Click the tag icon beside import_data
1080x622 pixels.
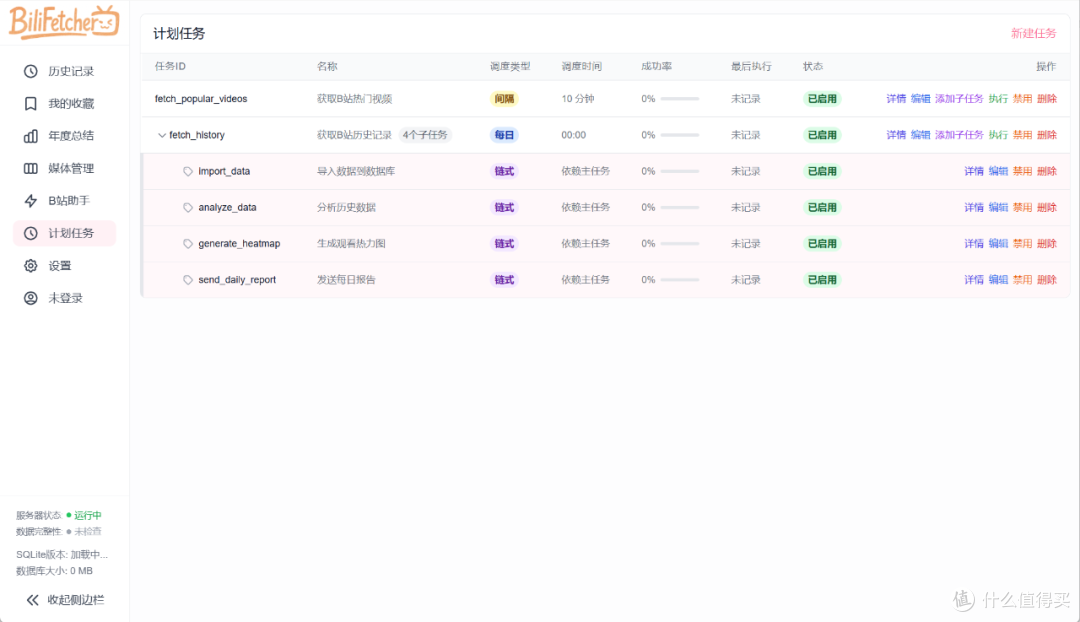[x=187, y=171]
